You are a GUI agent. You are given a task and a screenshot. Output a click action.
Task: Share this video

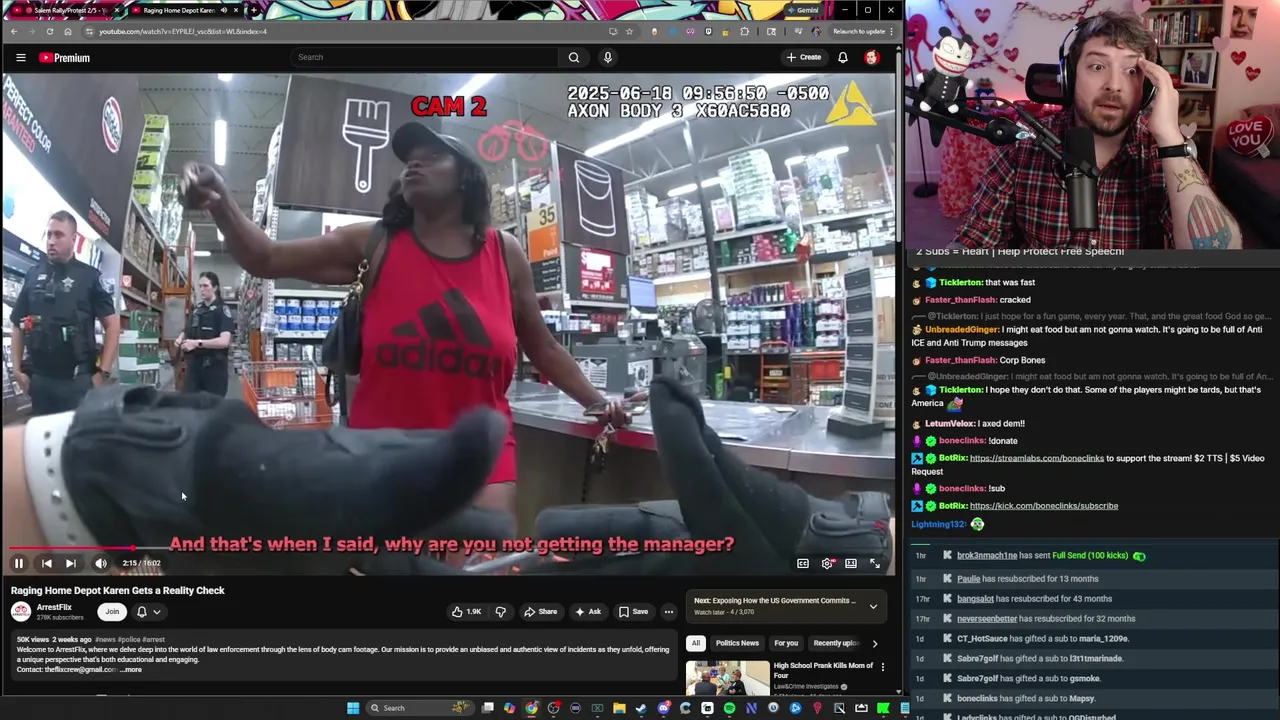(541, 611)
